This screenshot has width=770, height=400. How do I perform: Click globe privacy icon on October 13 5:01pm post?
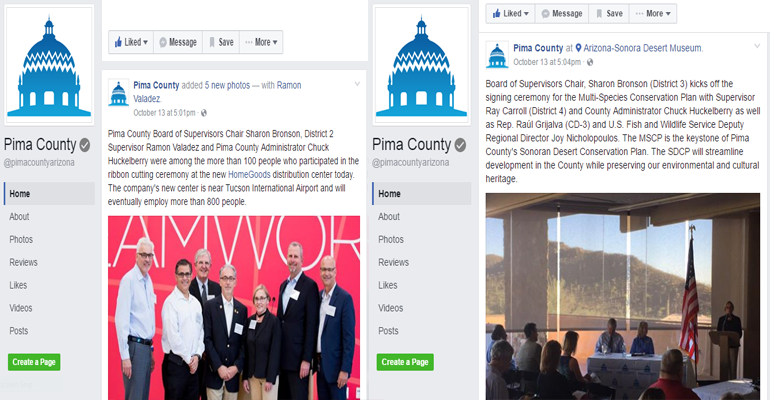pyautogui.click(x=204, y=113)
